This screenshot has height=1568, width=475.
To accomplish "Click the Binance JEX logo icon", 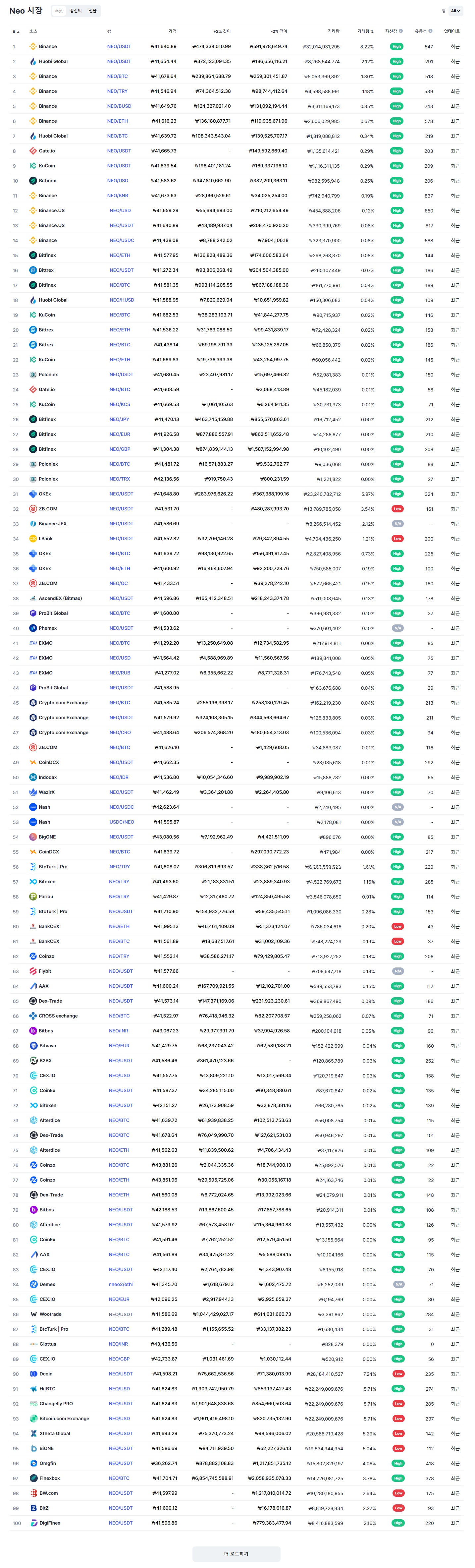I will tap(33, 523).
